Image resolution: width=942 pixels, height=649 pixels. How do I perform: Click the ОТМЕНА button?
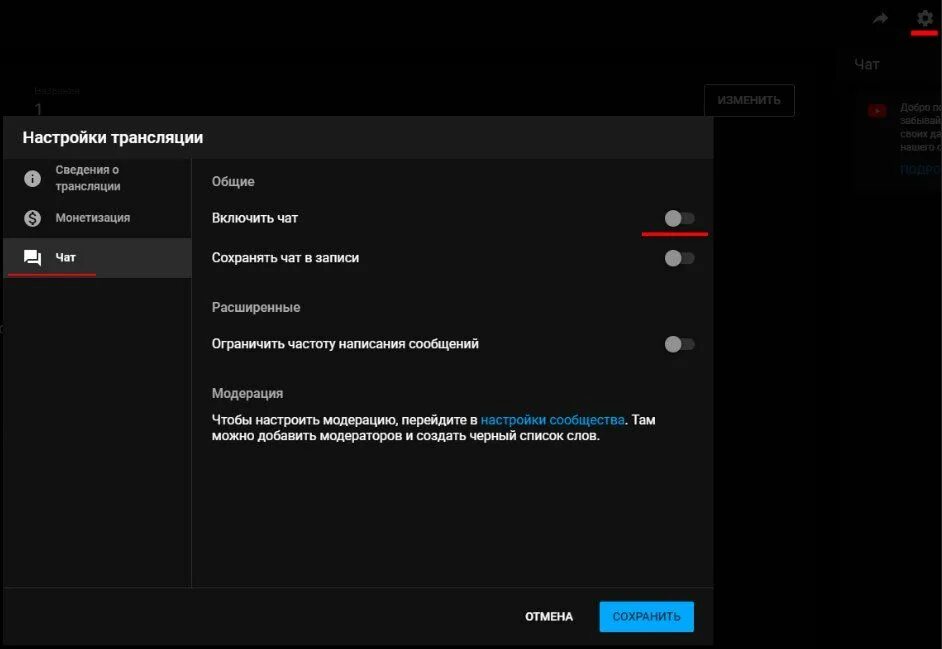(549, 617)
